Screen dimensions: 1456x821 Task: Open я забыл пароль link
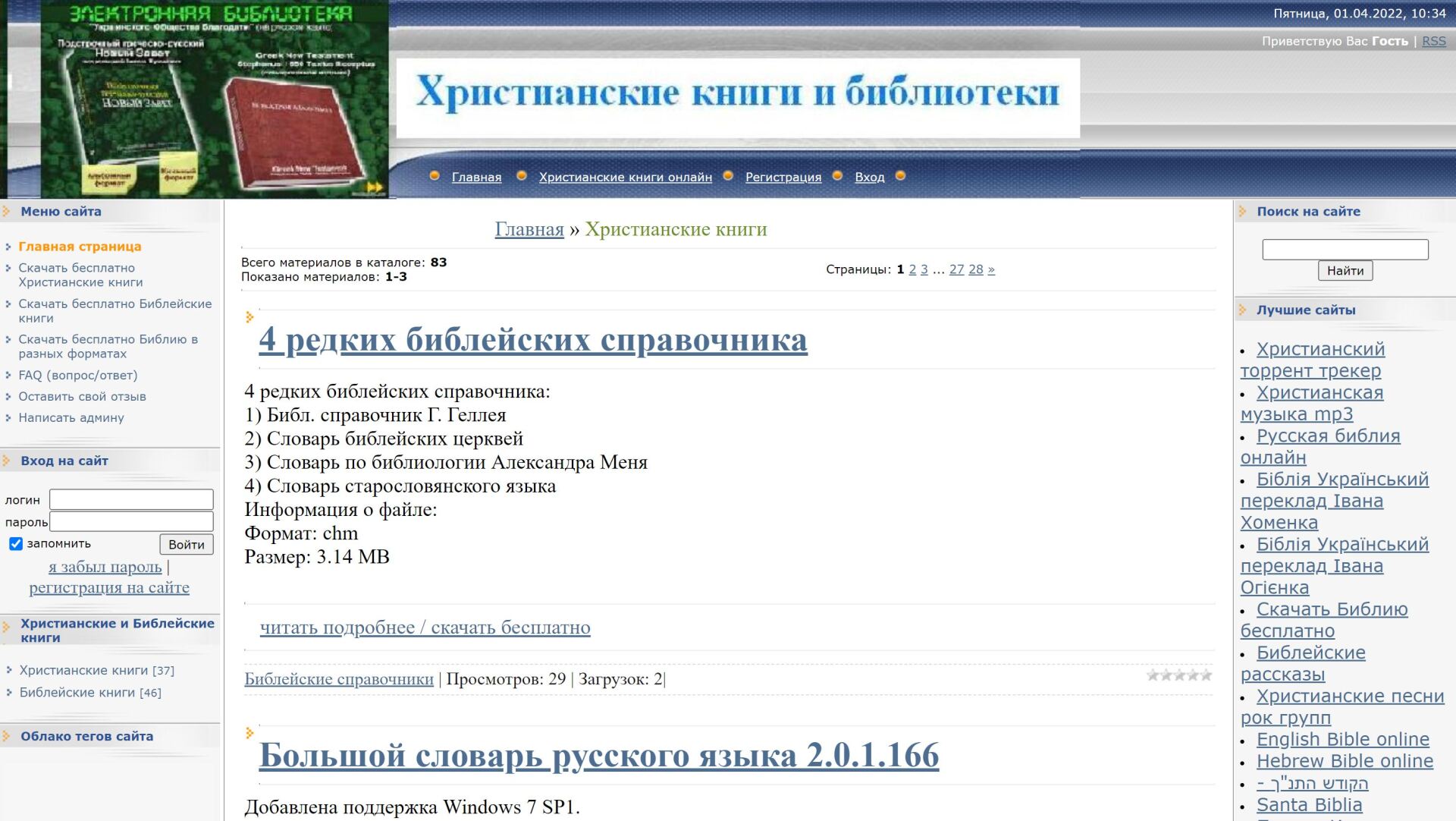point(105,567)
